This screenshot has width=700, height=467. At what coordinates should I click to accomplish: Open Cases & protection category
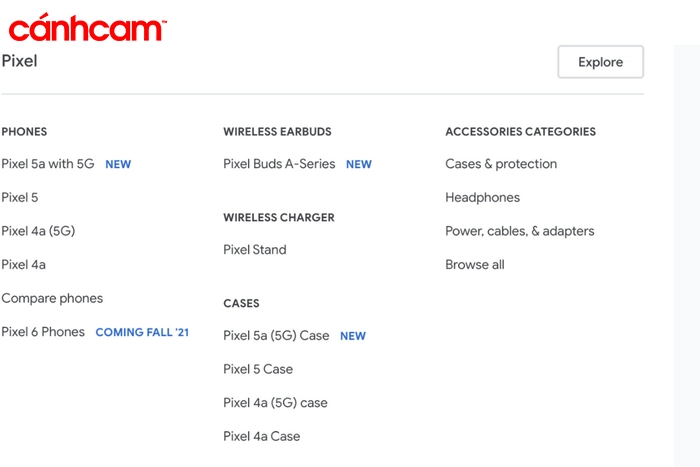click(x=501, y=164)
